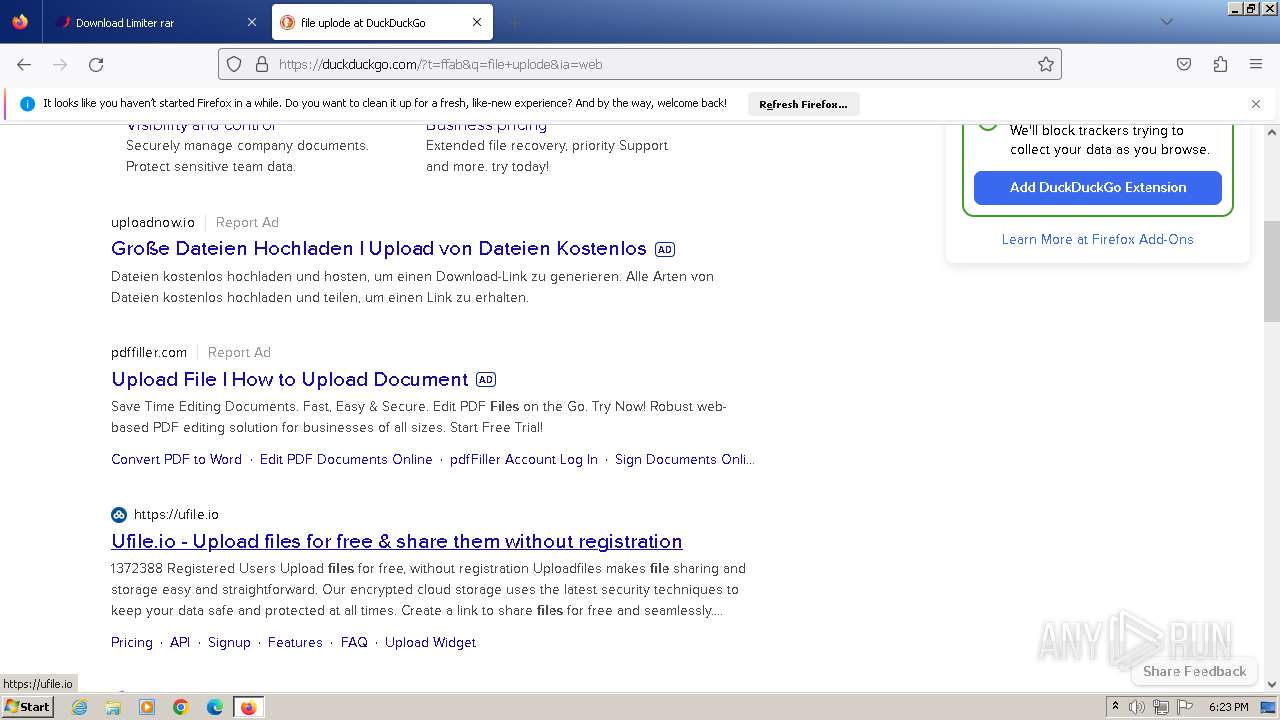Switch to Download Limiter rar tab
The image size is (1280, 720).
pos(155,22)
